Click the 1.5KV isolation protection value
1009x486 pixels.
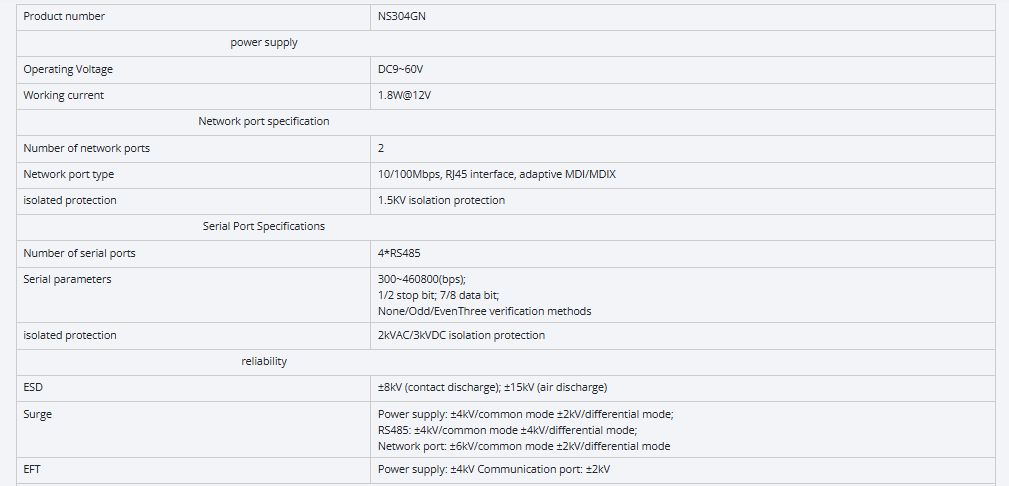(x=441, y=200)
